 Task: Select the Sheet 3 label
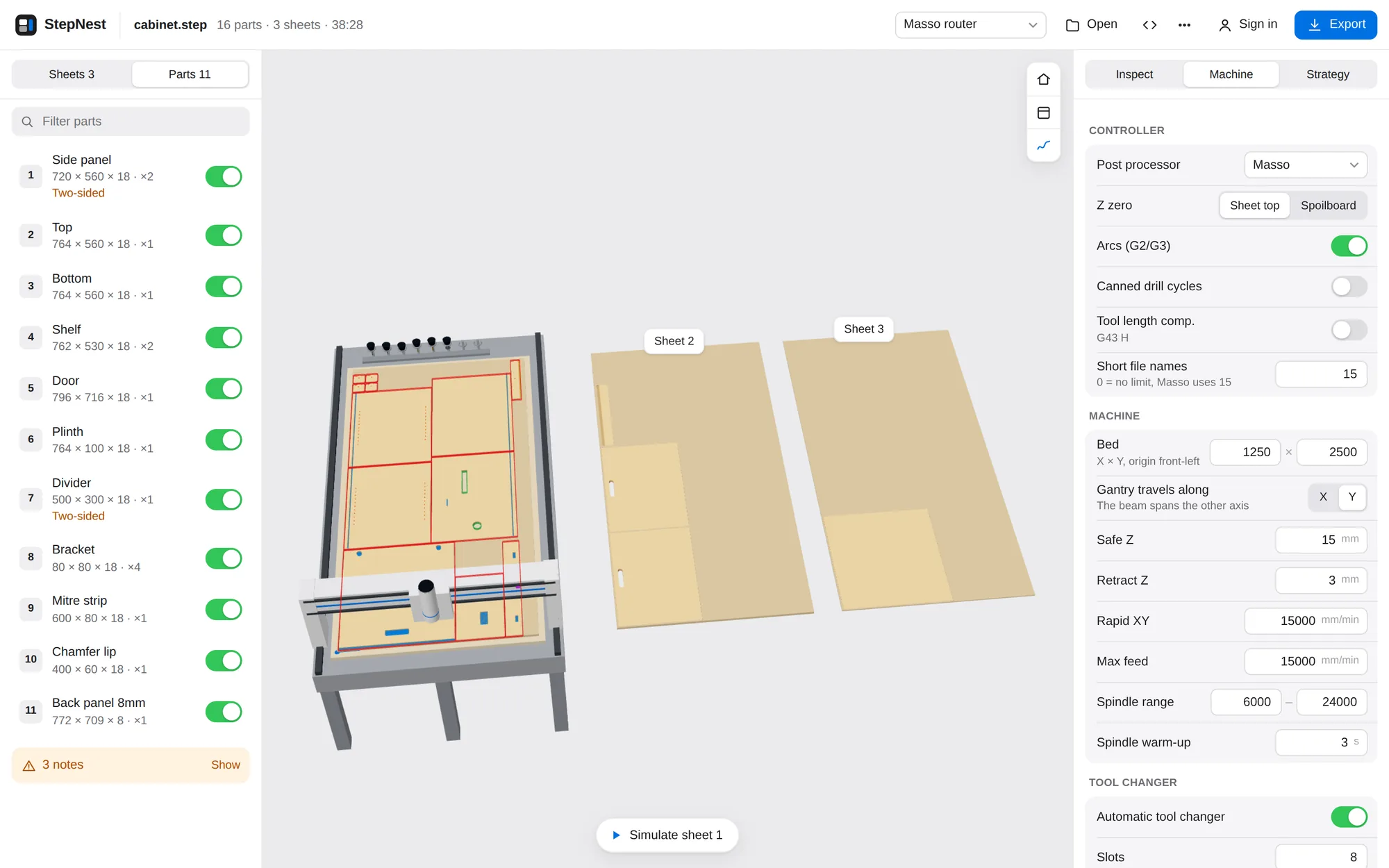pyautogui.click(x=863, y=329)
